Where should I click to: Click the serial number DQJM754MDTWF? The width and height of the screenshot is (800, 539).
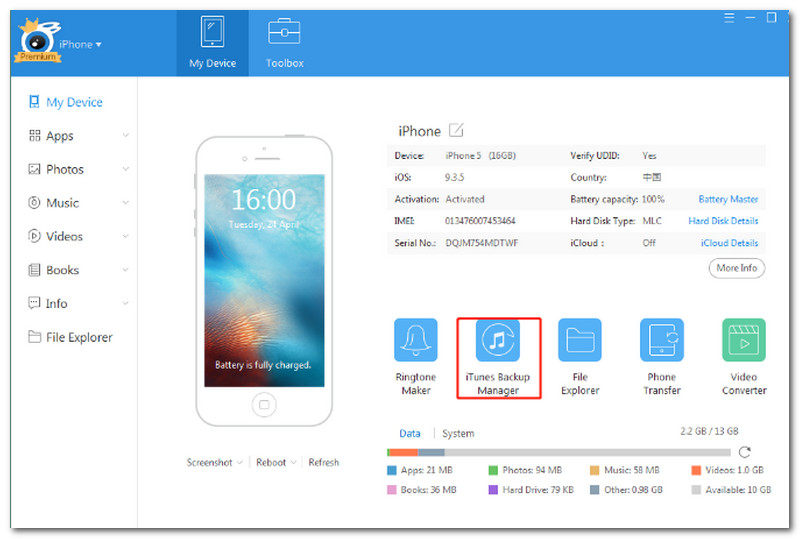482,243
